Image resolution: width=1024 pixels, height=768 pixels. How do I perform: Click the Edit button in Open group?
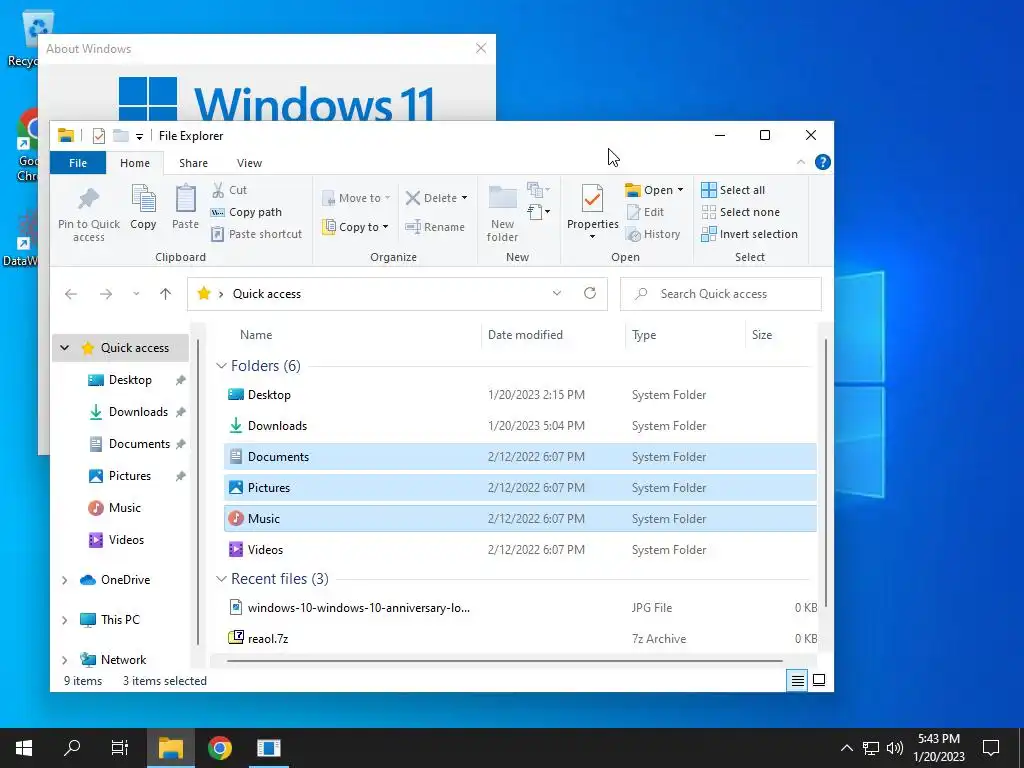[x=645, y=212]
